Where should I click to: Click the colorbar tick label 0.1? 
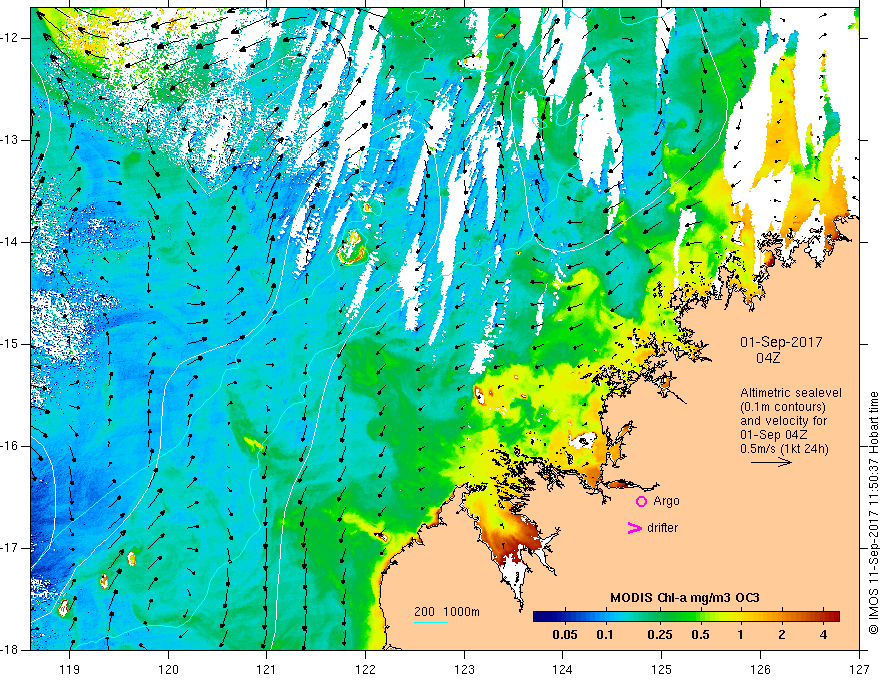pos(604,635)
